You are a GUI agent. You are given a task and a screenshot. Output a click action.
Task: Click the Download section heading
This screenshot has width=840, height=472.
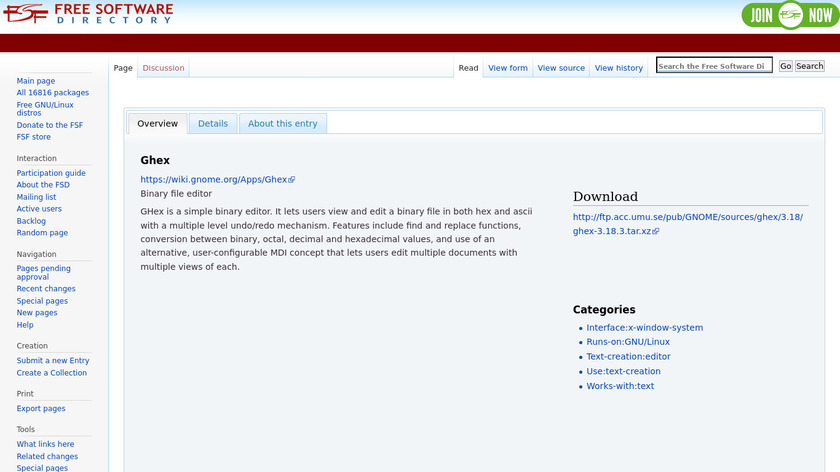pos(605,197)
